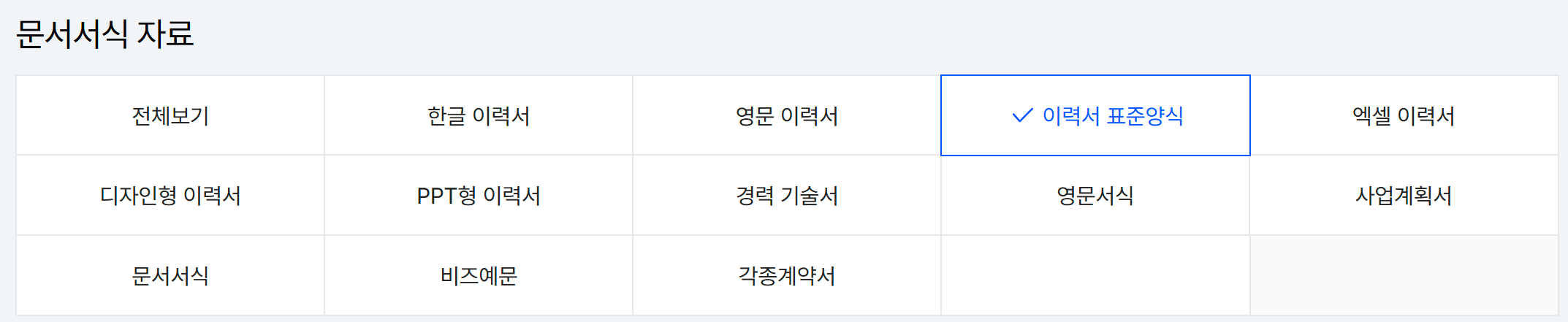Select the PPT형 이력서 tab
The height and width of the screenshot is (322, 1568).
(x=479, y=196)
